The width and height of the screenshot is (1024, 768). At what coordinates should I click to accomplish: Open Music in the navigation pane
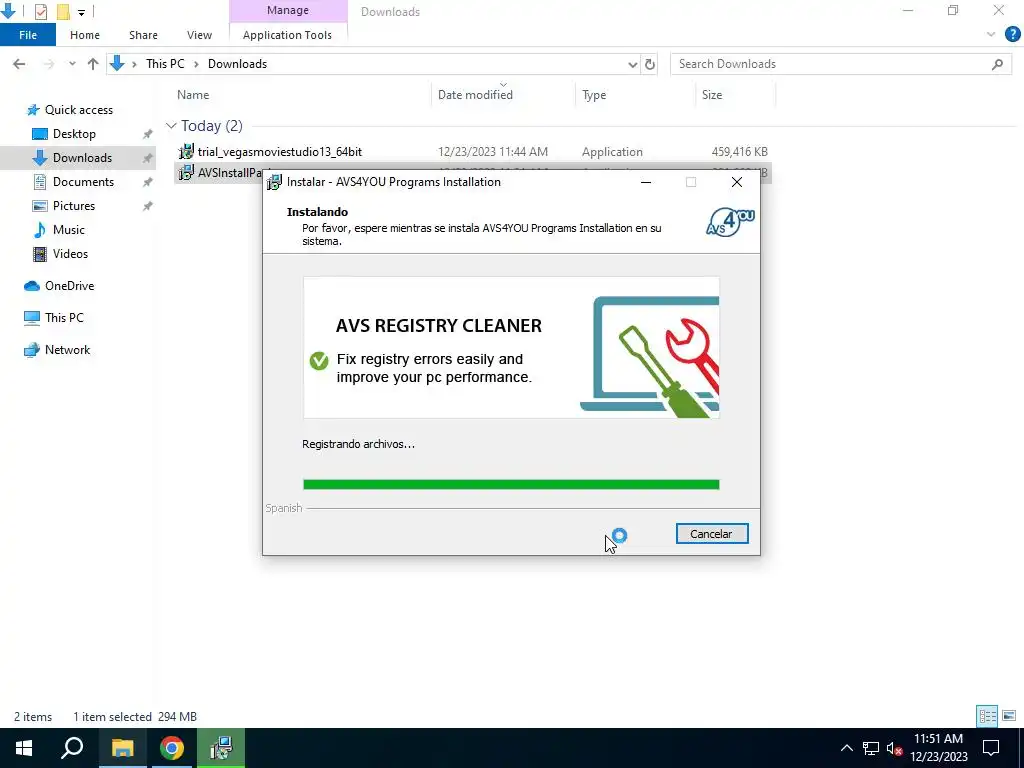point(69,230)
